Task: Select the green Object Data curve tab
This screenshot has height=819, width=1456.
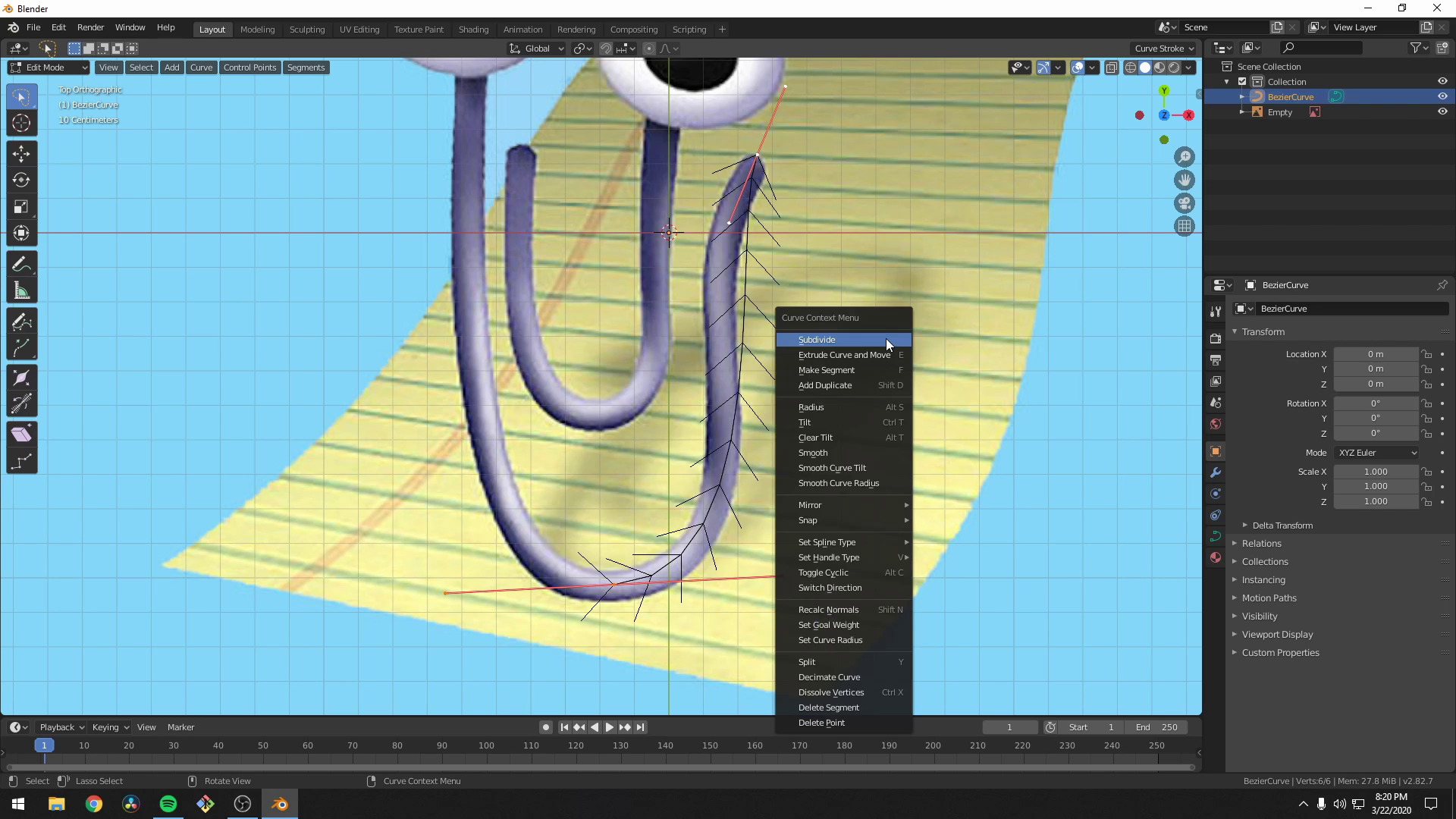Action: coord(1216,536)
